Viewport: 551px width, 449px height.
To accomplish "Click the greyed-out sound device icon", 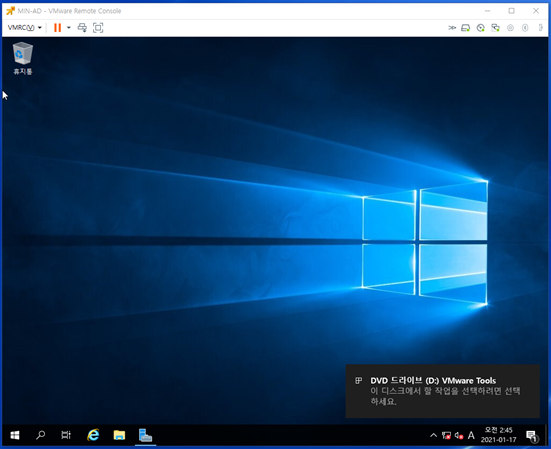I will (525, 28).
